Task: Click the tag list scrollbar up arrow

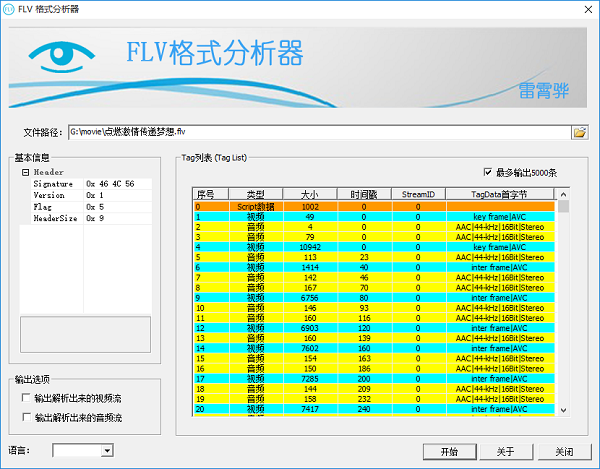Action: [563, 194]
